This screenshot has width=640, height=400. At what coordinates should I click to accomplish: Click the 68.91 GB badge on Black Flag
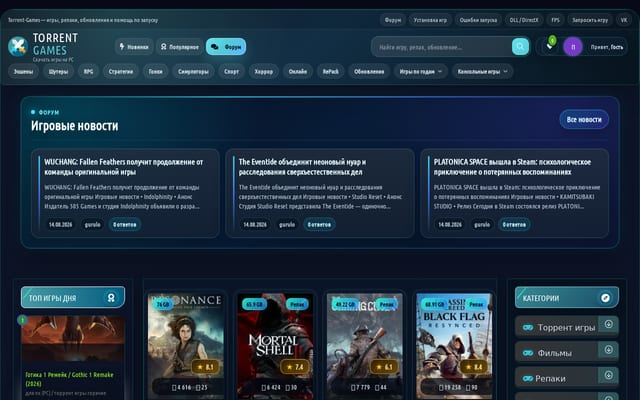pos(434,304)
